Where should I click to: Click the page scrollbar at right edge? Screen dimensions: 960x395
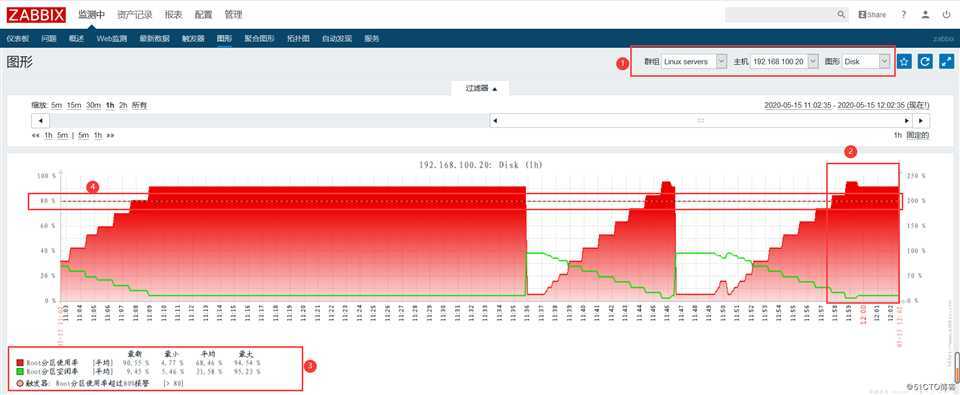point(956,366)
